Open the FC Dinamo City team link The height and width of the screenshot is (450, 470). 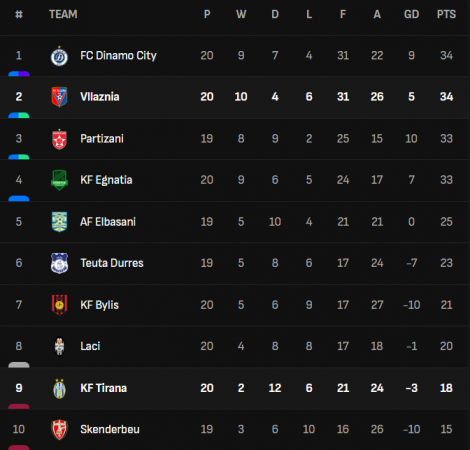pos(118,56)
